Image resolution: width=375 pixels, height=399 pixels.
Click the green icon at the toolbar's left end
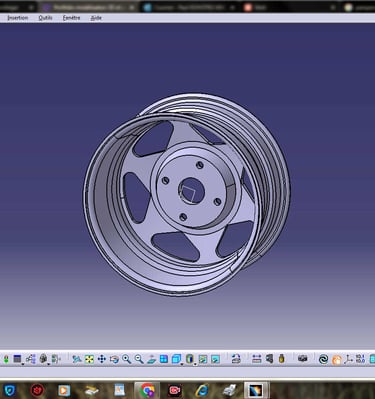point(6,359)
